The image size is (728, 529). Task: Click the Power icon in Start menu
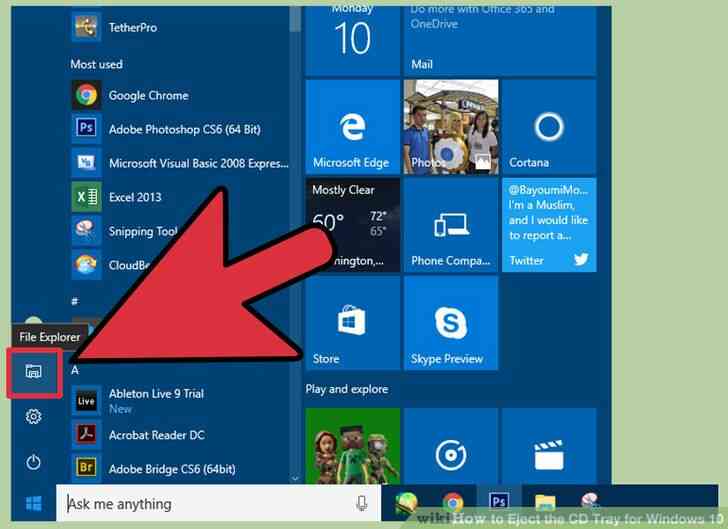coord(33,462)
